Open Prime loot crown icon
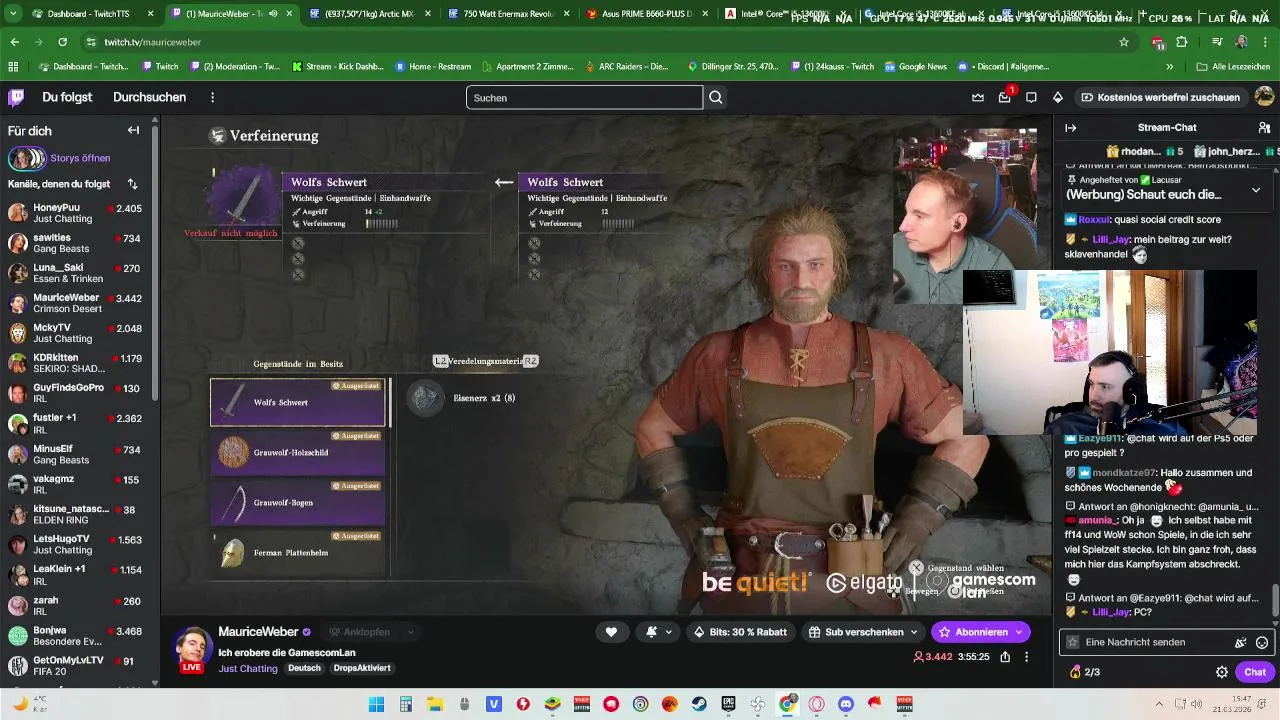Image resolution: width=1280 pixels, height=720 pixels. pos(978,97)
